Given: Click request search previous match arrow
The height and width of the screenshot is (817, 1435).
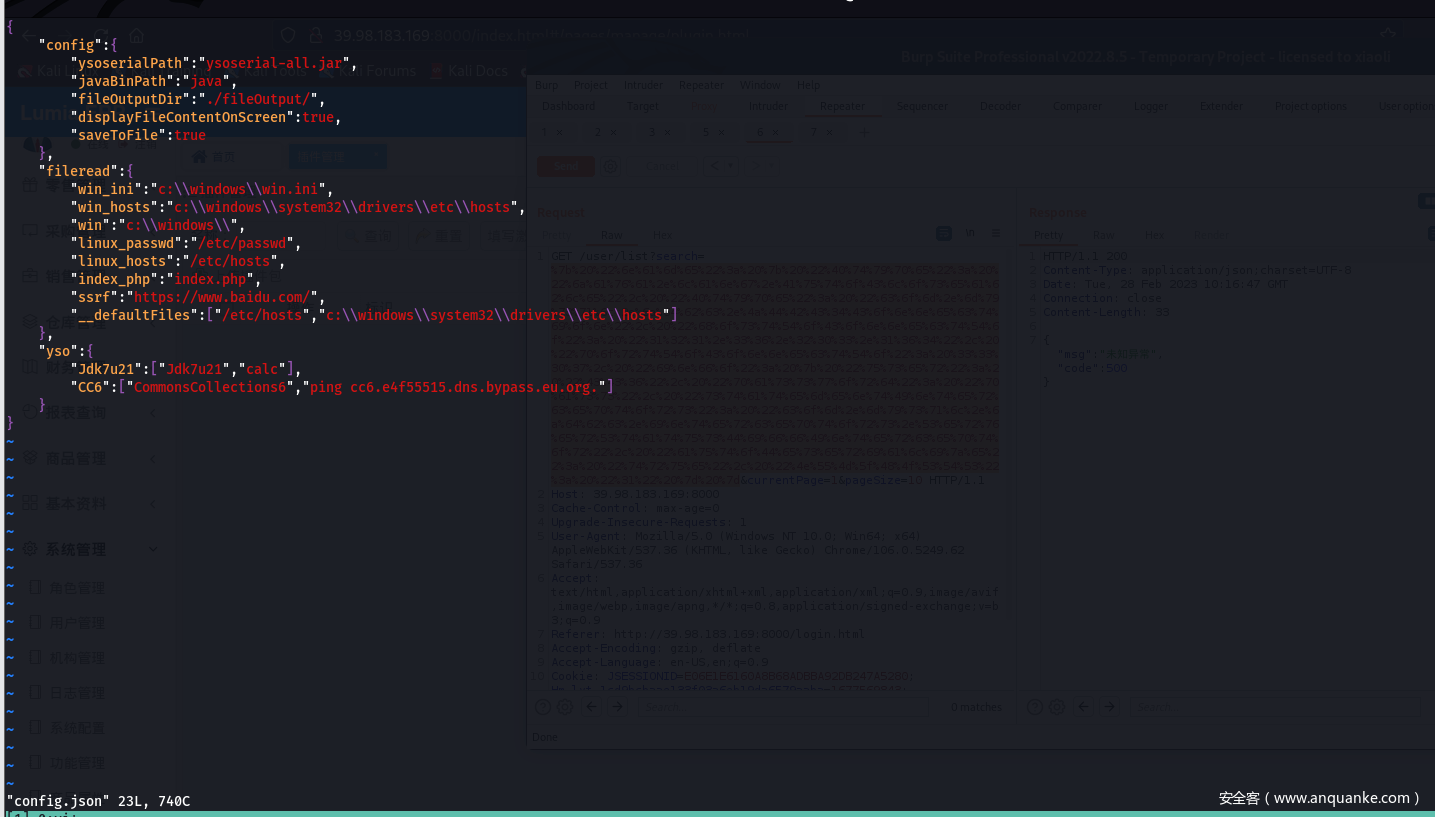Looking at the screenshot, I should click(x=591, y=707).
